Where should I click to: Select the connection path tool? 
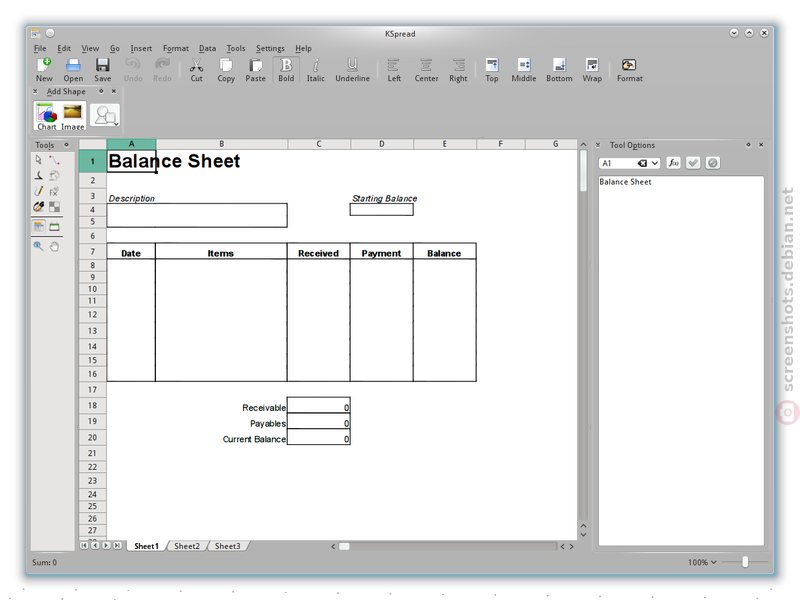[x=54, y=160]
